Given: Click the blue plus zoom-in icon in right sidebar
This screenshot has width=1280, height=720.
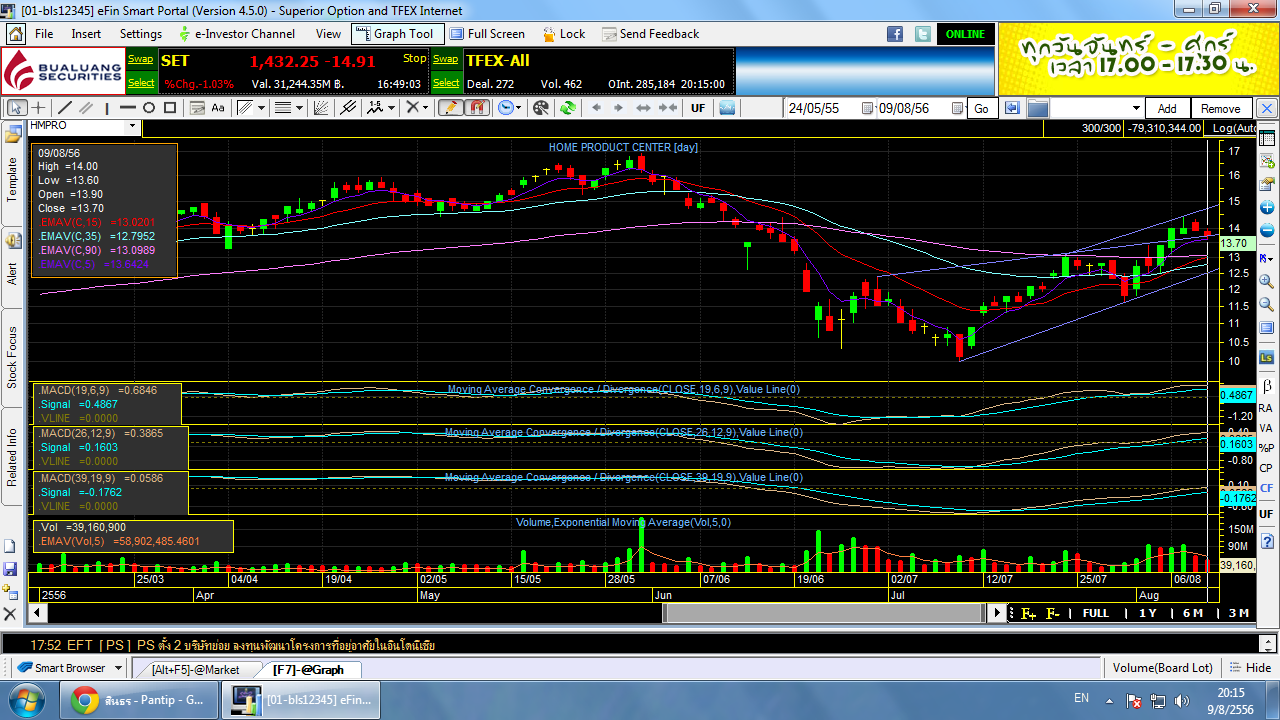Looking at the screenshot, I should (x=1267, y=208).
